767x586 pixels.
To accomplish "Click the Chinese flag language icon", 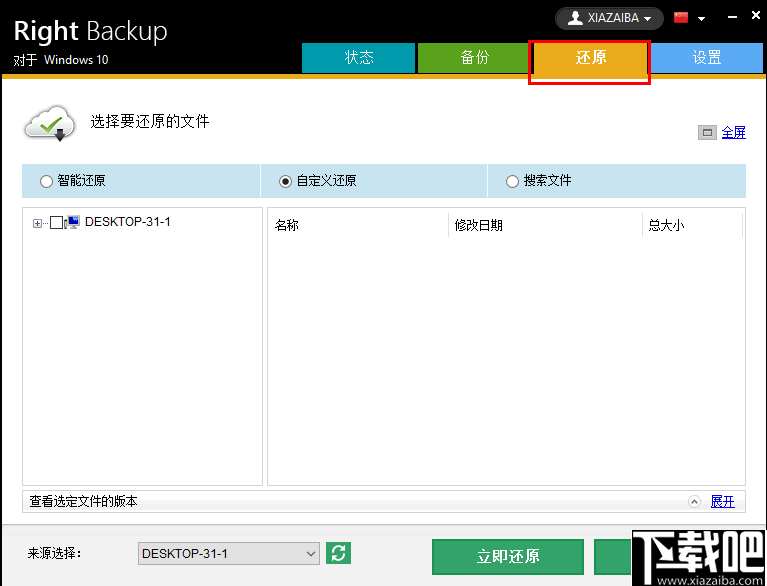I will click(x=680, y=18).
